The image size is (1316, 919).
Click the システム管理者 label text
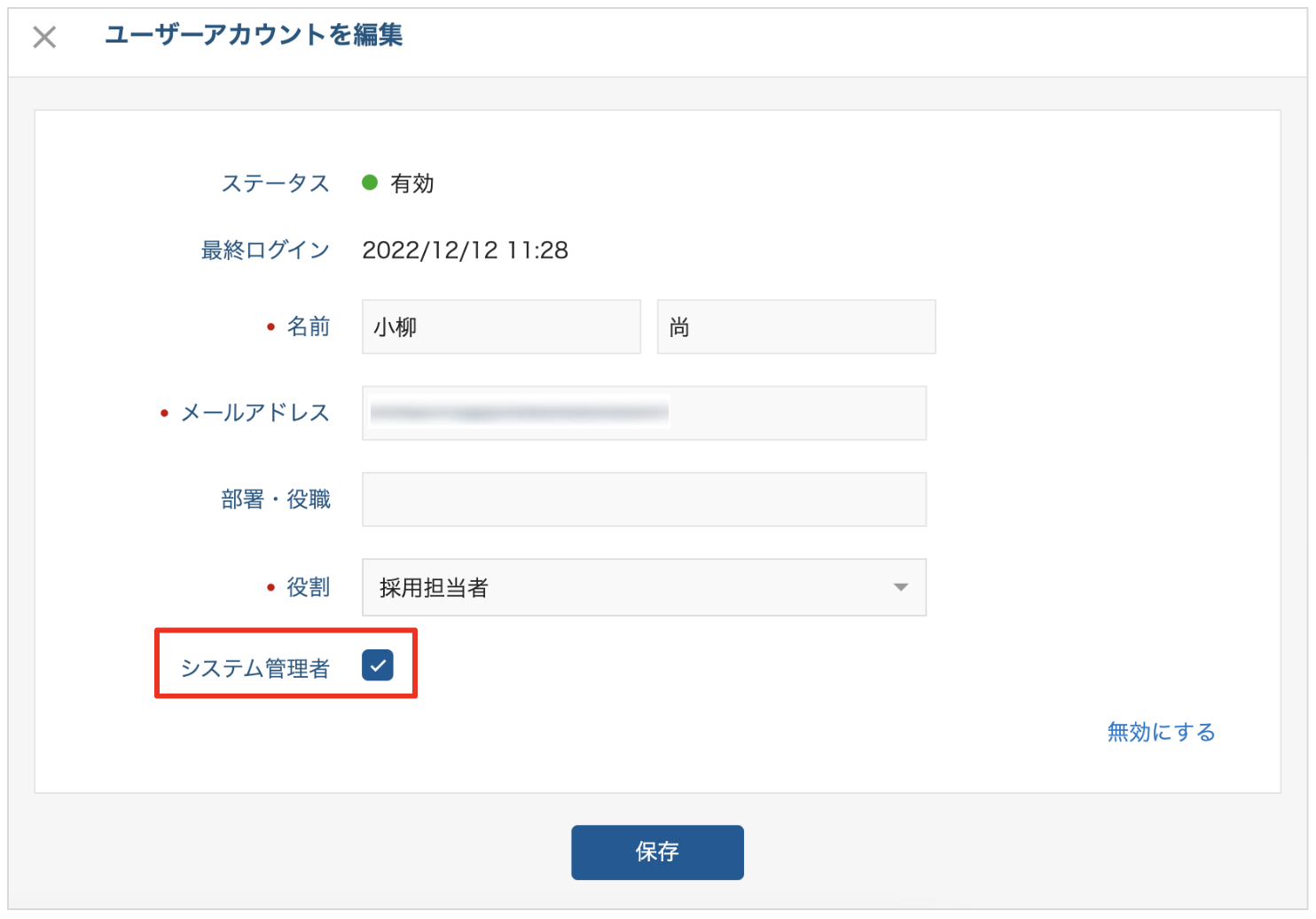pos(255,668)
